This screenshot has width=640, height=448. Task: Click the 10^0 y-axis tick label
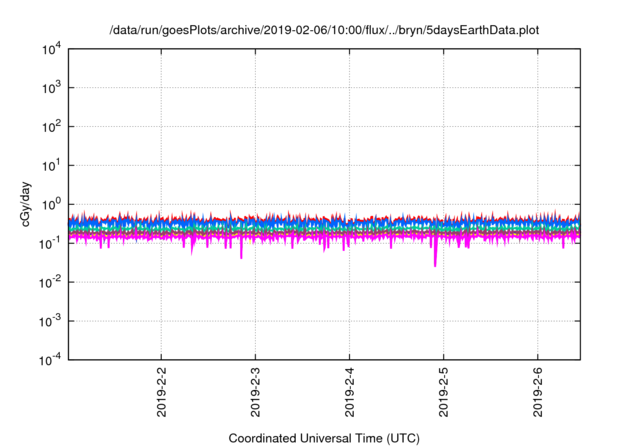(51, 204)
